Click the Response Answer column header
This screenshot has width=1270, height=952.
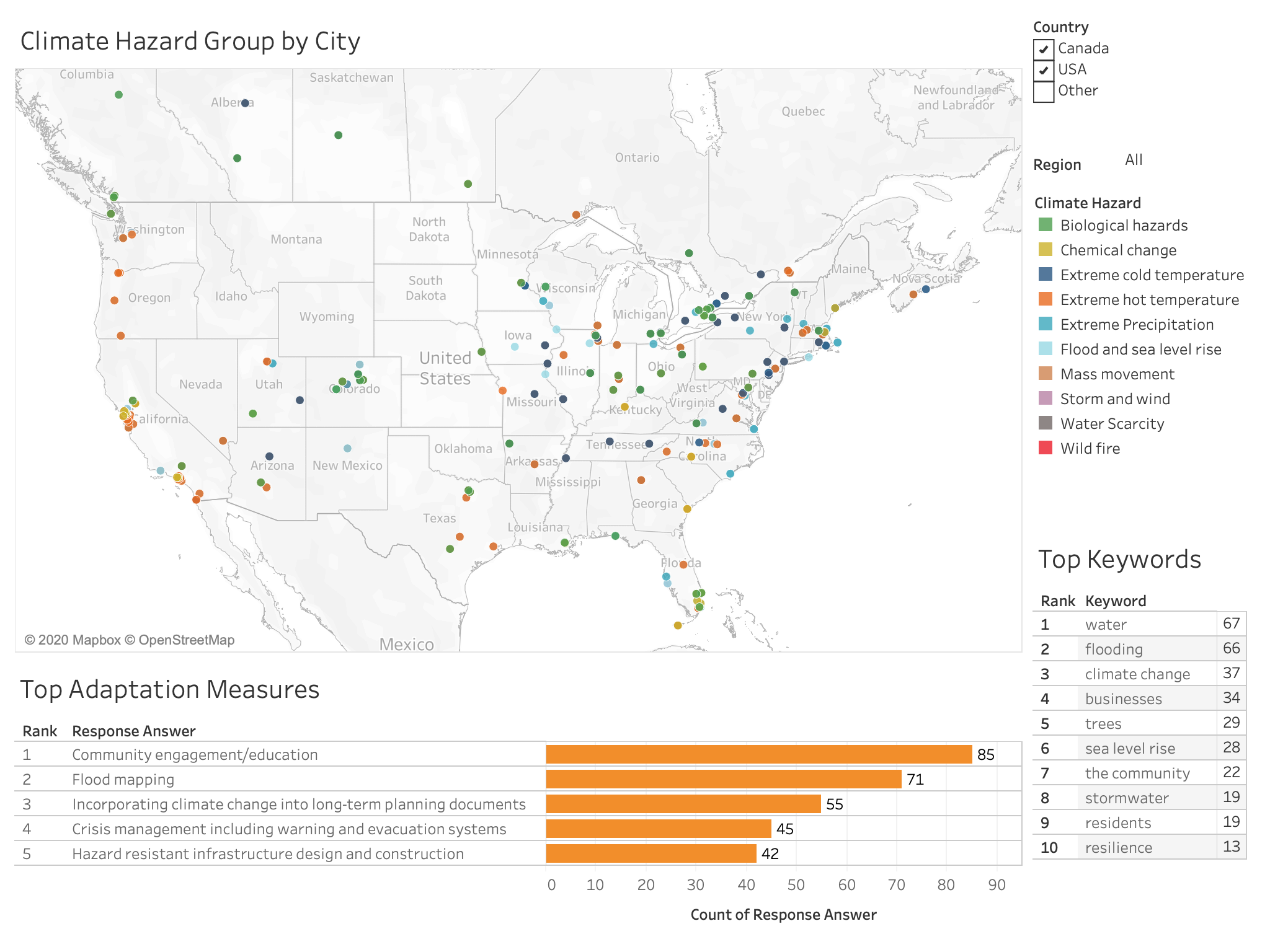(x=133, y=731)
